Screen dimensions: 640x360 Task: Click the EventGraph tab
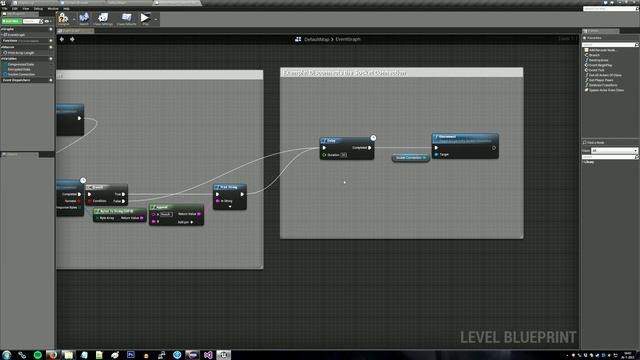pyautogui.click(x=75, y=31)
